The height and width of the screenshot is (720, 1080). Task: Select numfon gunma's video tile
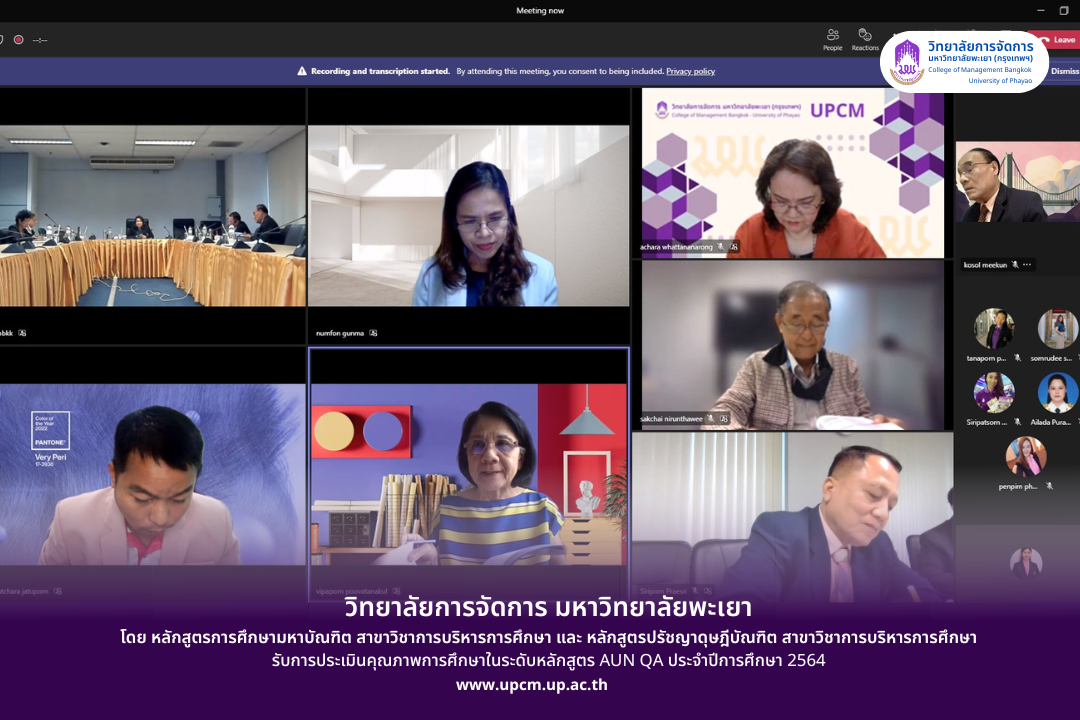[468, 216]
